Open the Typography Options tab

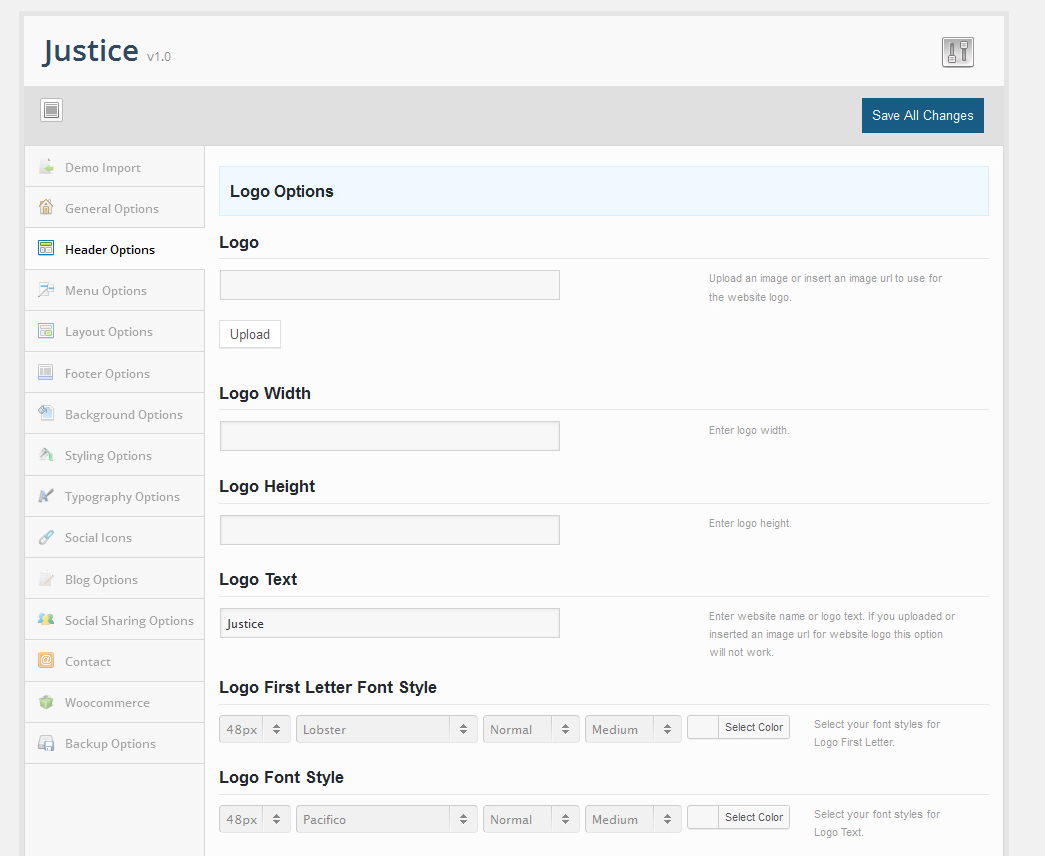[122, 497]
